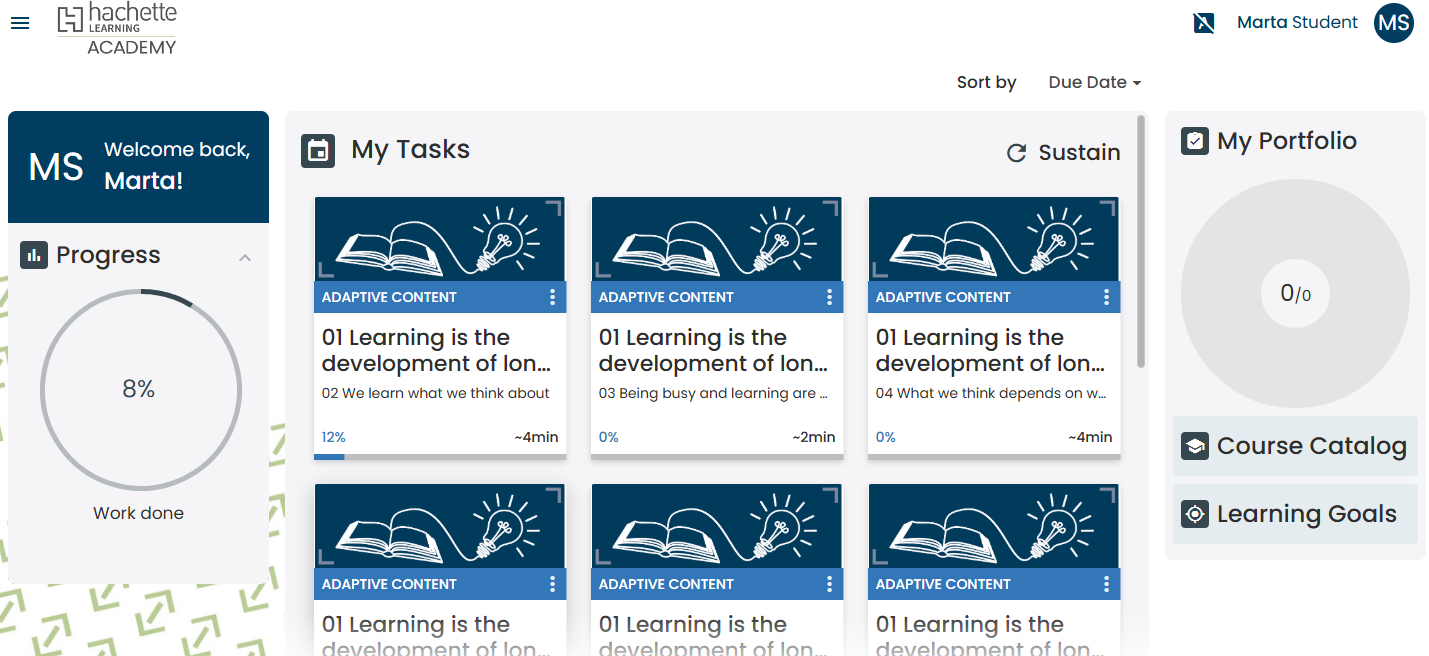Open the MS profile avatar in the header
1429x656 pixels.
click(1393, 23)
